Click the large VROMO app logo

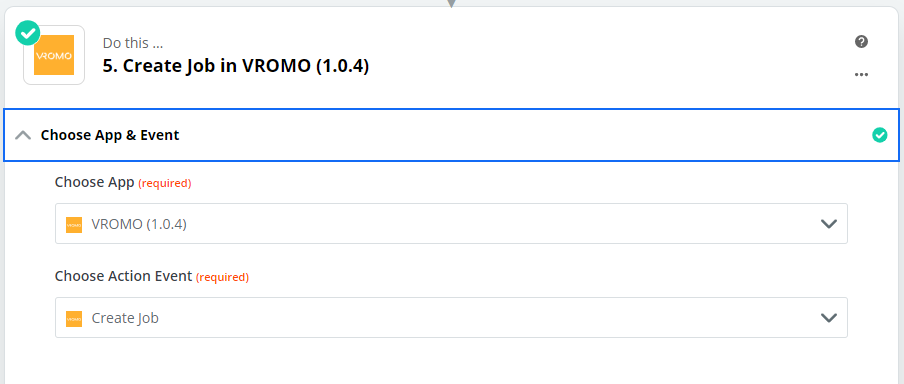pyautogui.click(x=54, y=55)
